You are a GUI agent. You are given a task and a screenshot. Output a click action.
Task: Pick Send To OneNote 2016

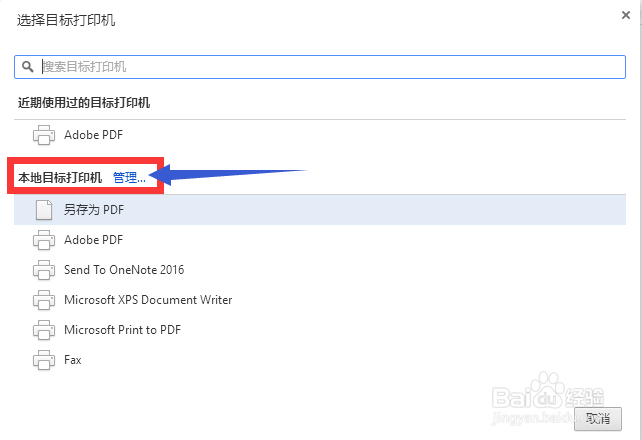click(x=124, y=270)
